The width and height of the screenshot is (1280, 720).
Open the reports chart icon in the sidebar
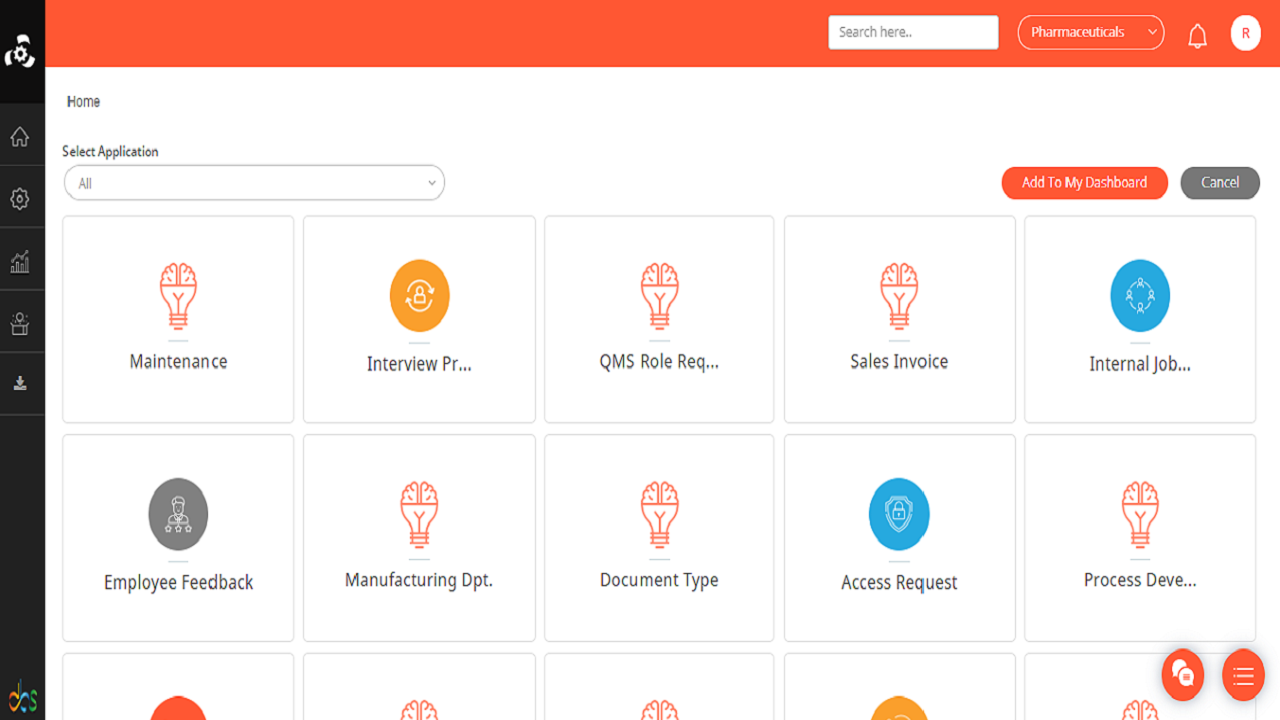20,262
